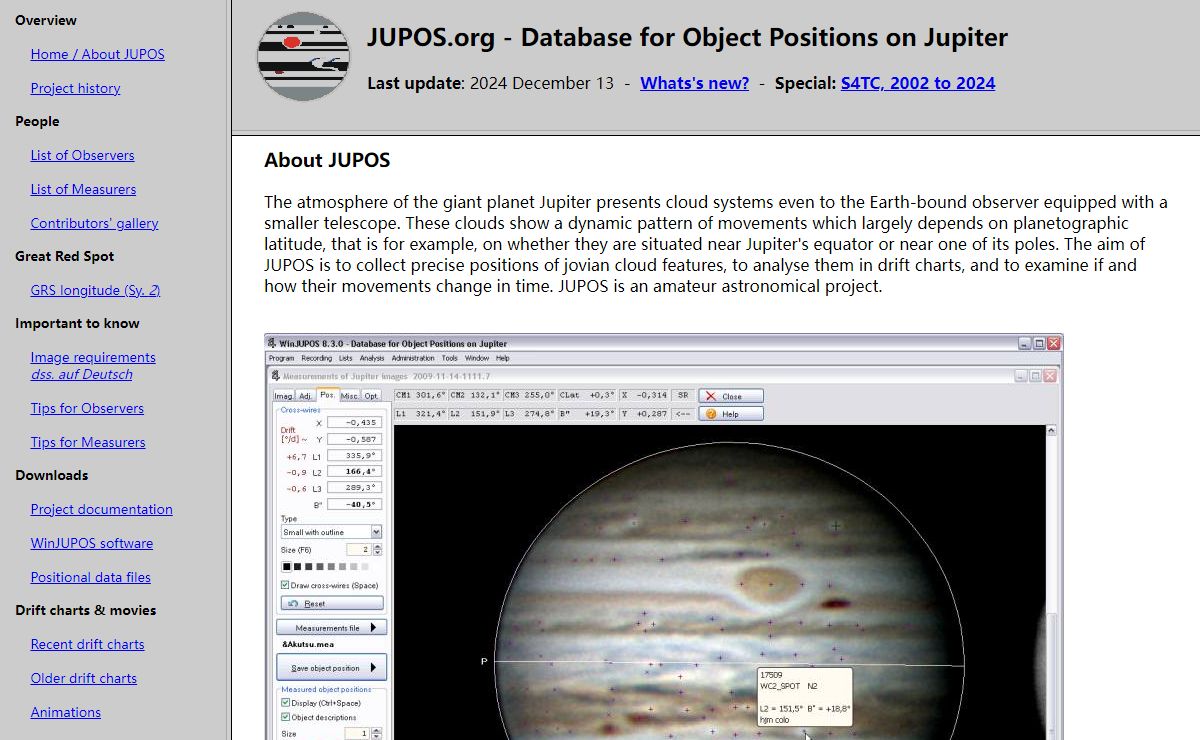1200x740 pixels.
Task: Click the Analysis menu in WinJUPOS screenshot
Action: click(372, 358)
